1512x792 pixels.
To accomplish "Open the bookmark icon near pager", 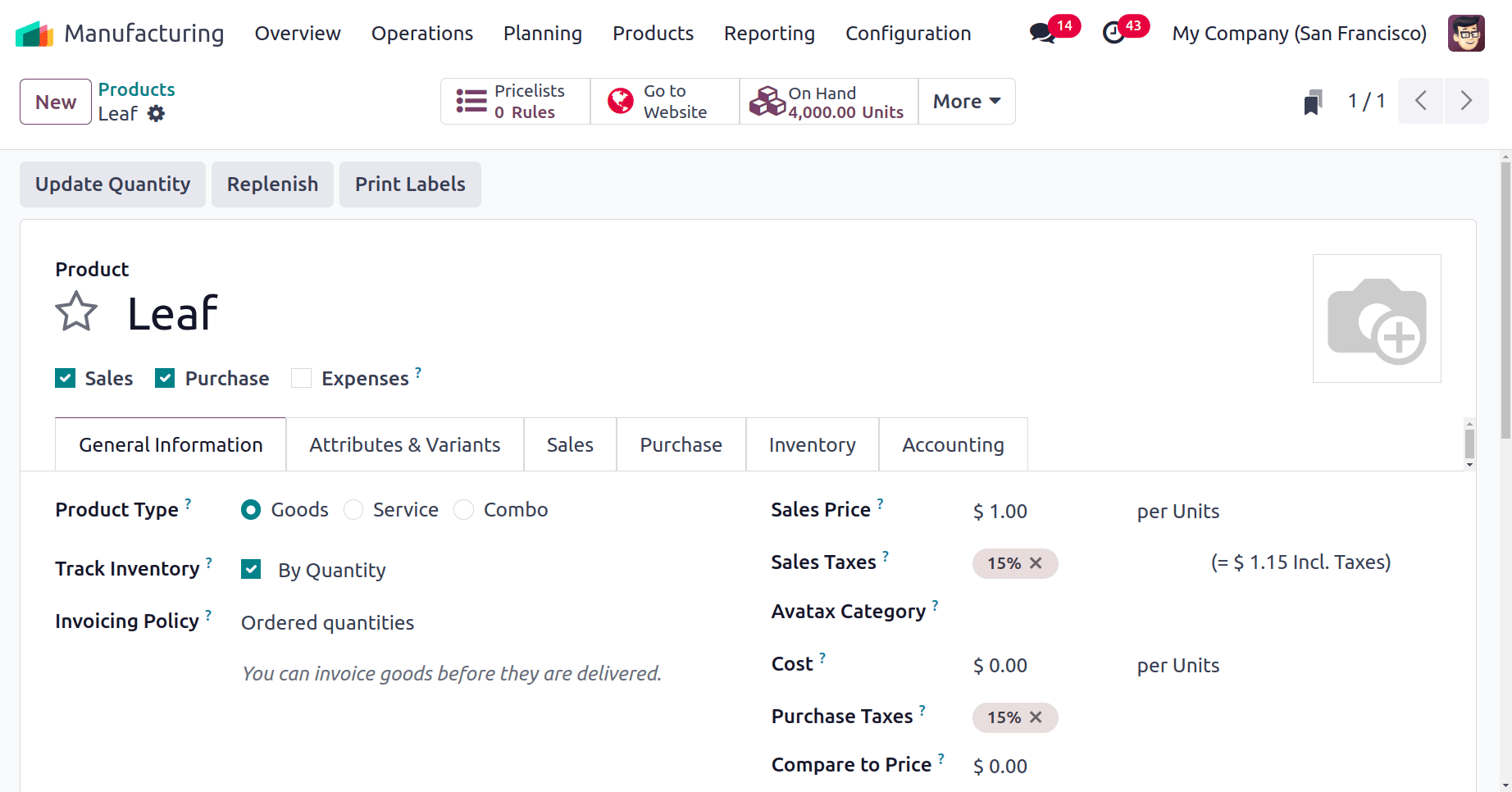I will click(1313, 102).
